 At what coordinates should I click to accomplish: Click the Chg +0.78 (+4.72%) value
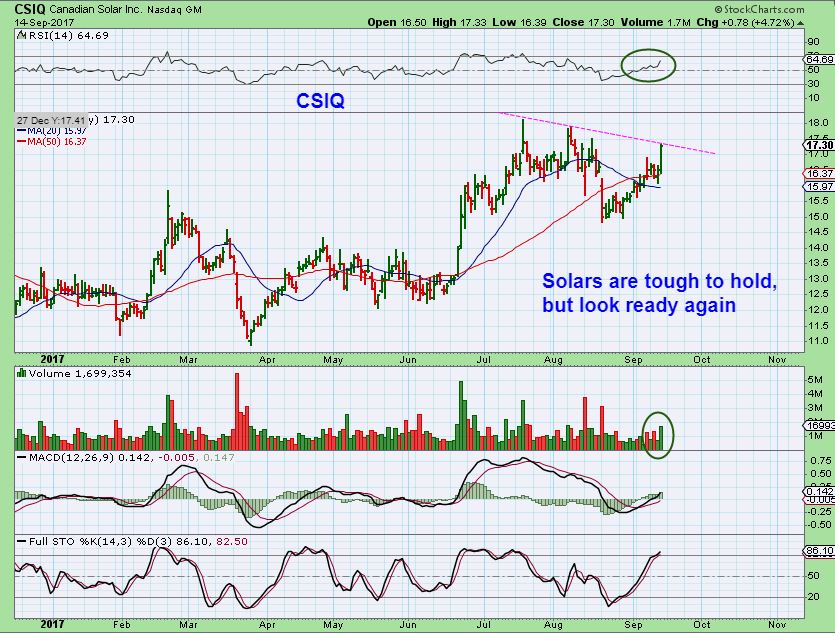746,22
